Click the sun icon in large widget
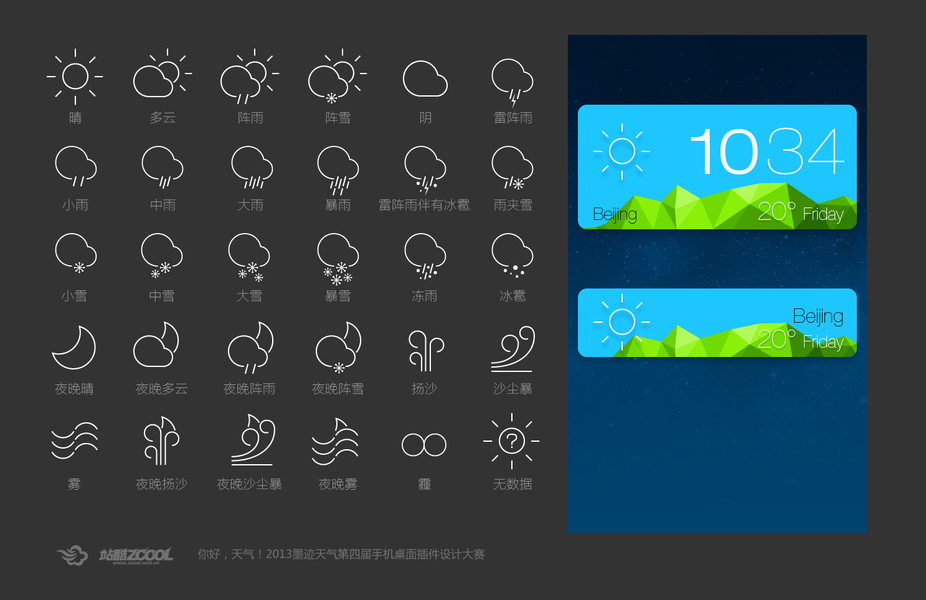Viewport: 926px width, 600px height. click(x=622, y=152)
